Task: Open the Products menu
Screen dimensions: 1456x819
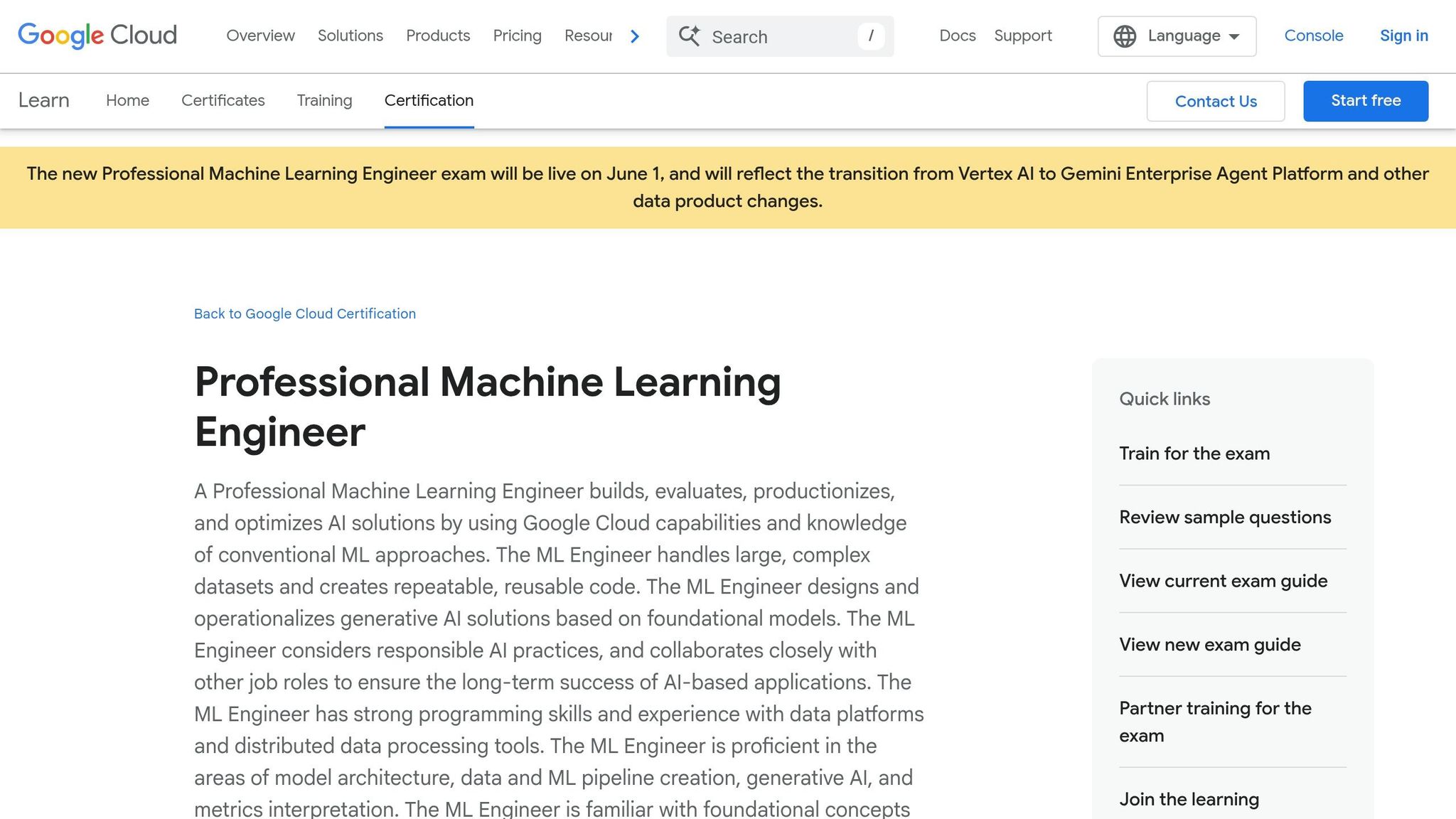Action: [x=438, y=36]
